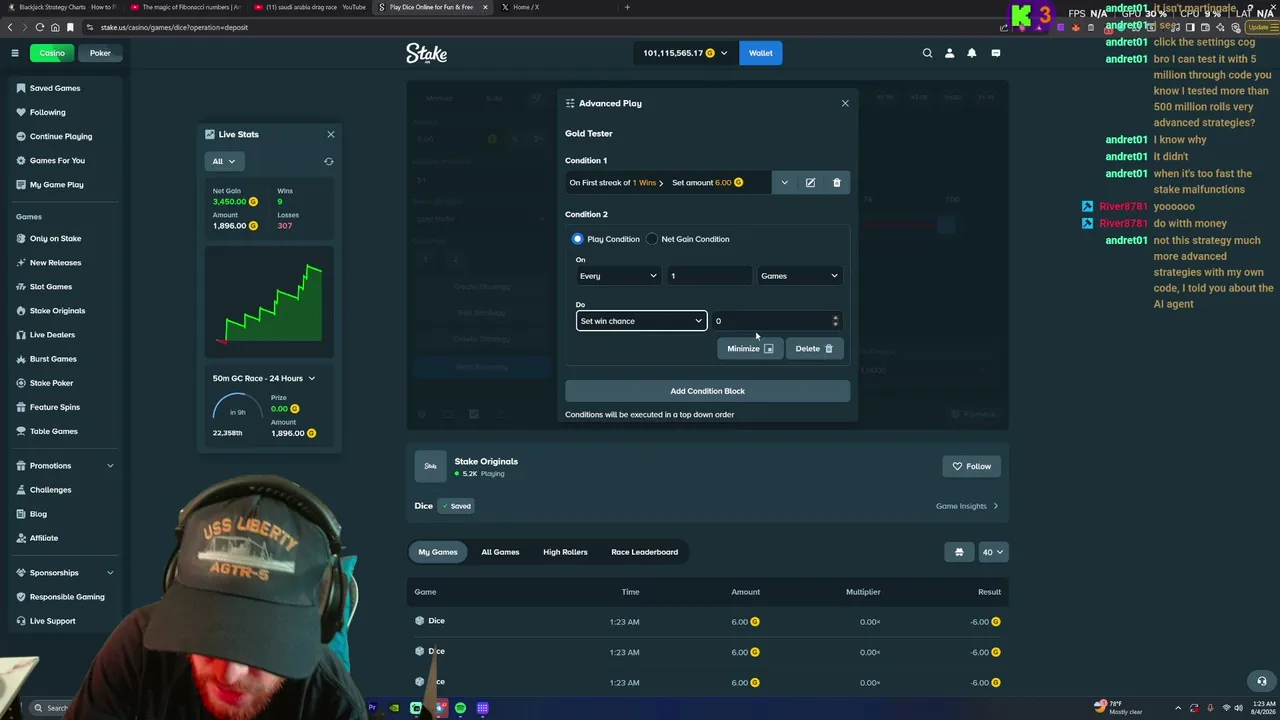
Task: Open the Game Insights link
Action: (967, 506)
